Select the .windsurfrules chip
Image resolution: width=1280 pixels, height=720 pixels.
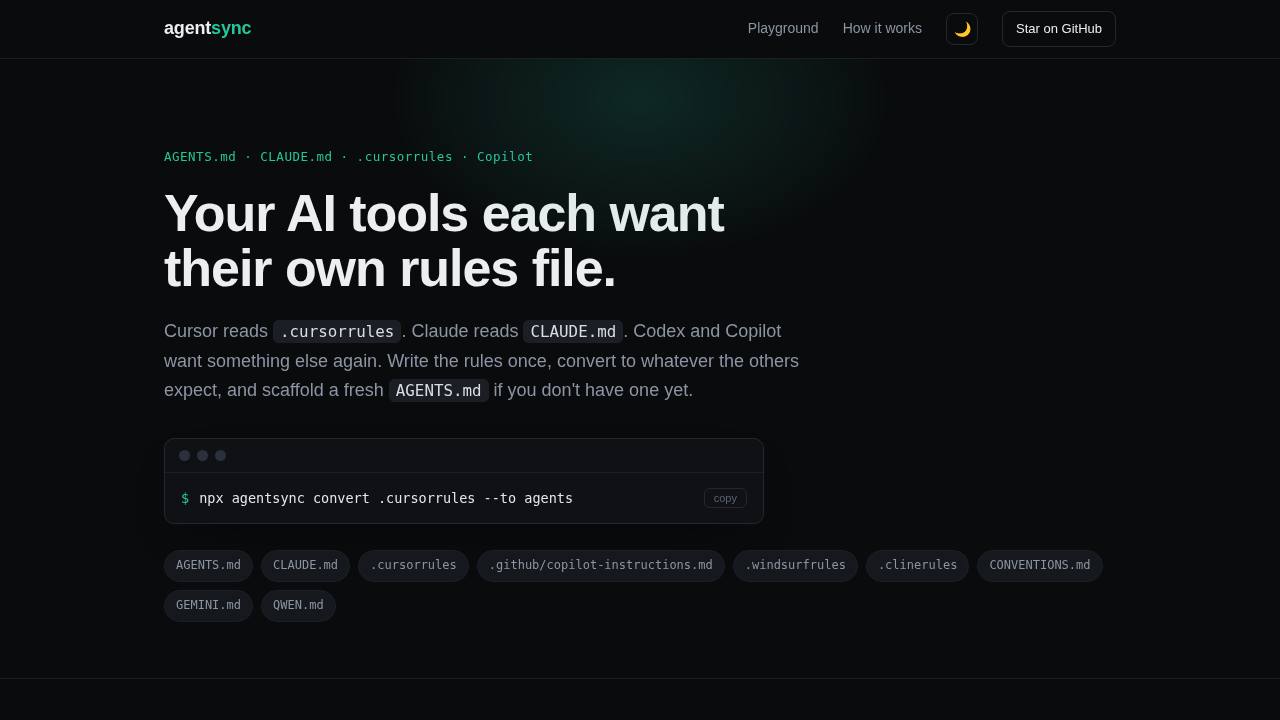coord(795,566)
